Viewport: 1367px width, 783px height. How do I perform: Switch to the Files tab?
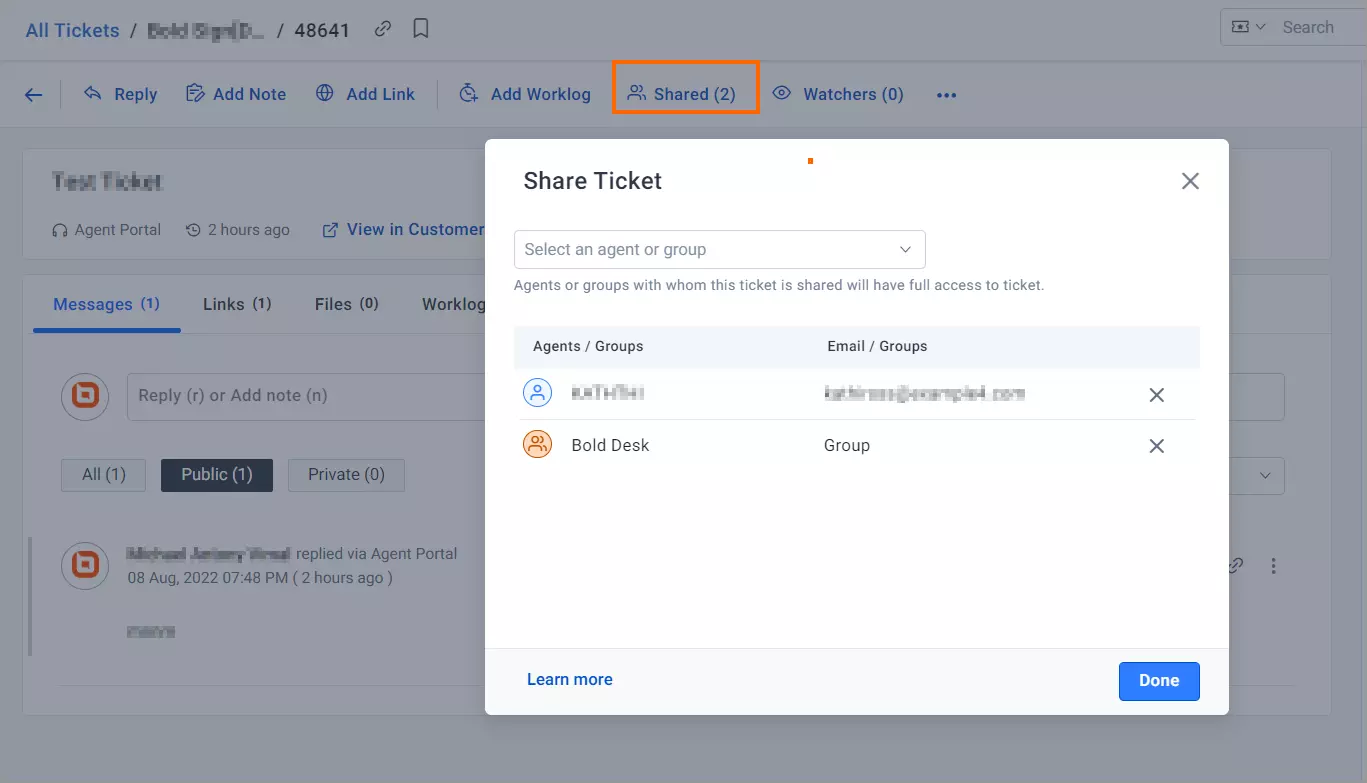346,304
